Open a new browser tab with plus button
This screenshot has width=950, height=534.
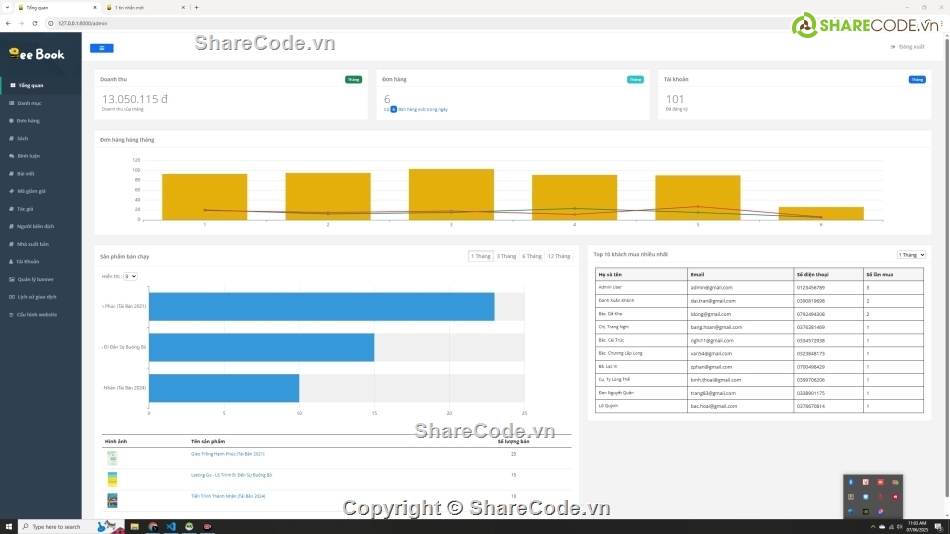[196, 7]
